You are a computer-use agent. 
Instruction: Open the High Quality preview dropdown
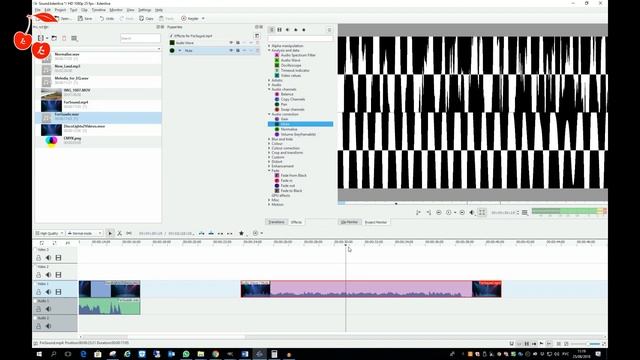(49, 233)
